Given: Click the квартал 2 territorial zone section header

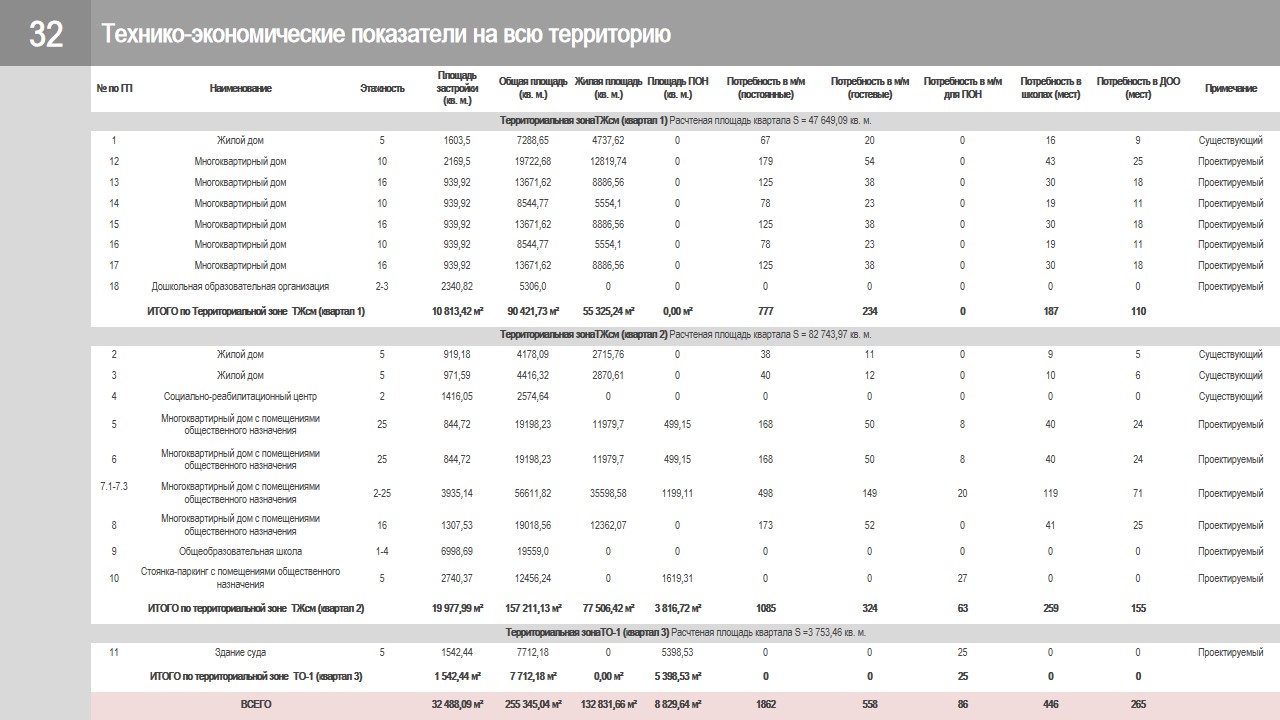Looking at the screenshot, I should pyautogui.click(x=685, y=334).
